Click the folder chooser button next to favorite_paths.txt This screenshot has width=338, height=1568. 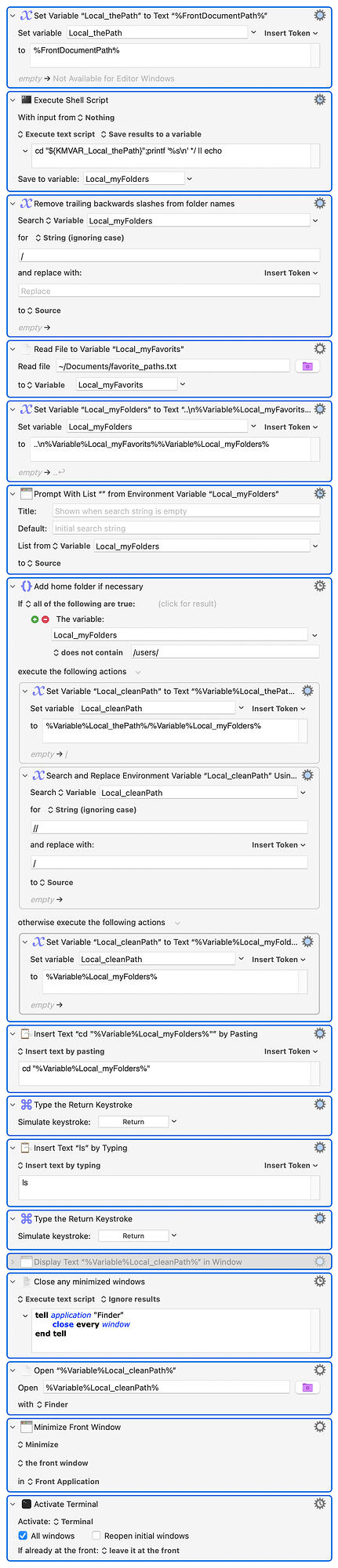pos(307,366)
